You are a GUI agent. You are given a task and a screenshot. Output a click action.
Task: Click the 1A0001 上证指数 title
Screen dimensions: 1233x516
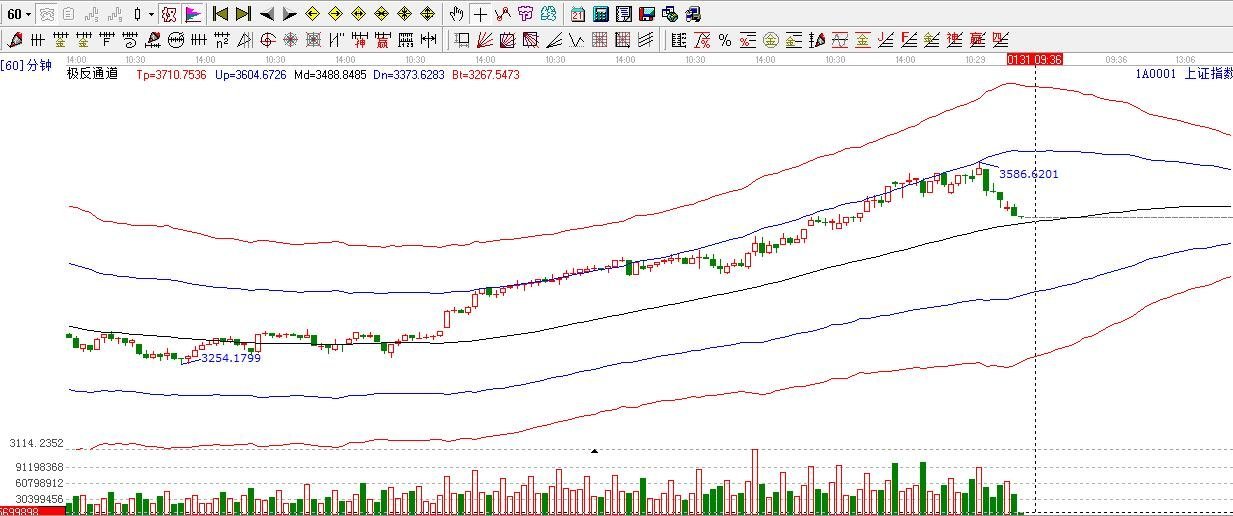tap(1184, 74)
